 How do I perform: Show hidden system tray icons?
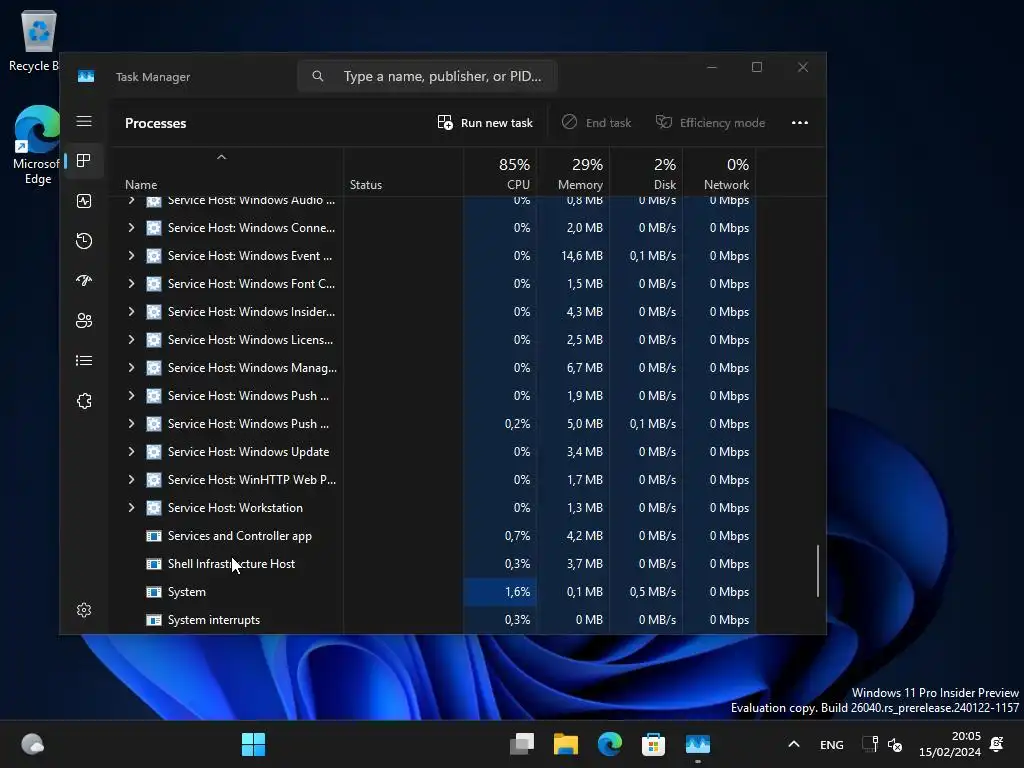pos(793,744)
